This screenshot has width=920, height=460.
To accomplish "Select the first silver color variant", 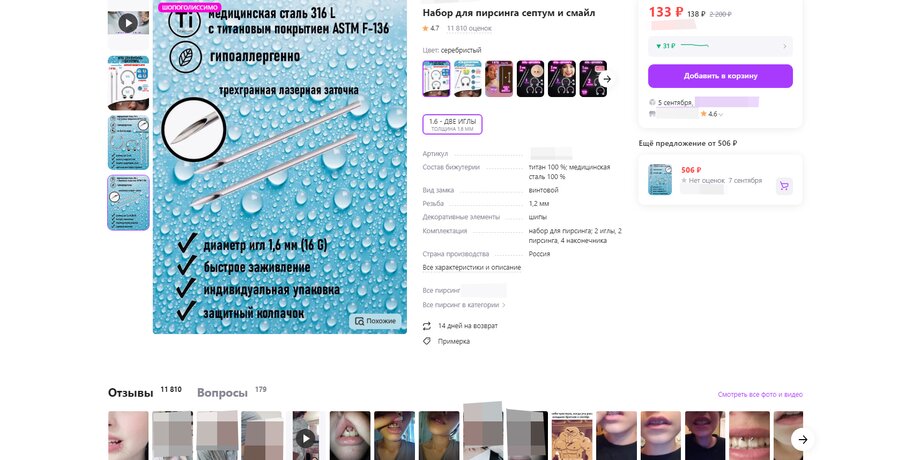I will click(437, 79).
